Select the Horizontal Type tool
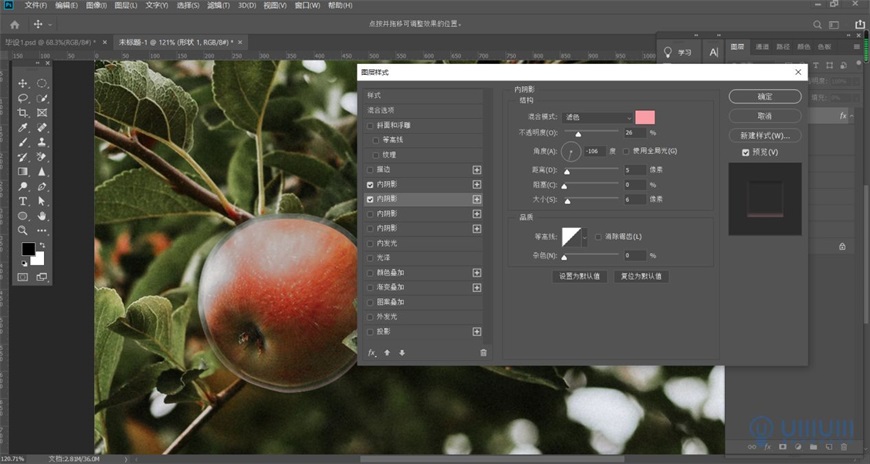The height and width of the screenshot is (464, 870). pyautogui.click(x=23, y=201)
